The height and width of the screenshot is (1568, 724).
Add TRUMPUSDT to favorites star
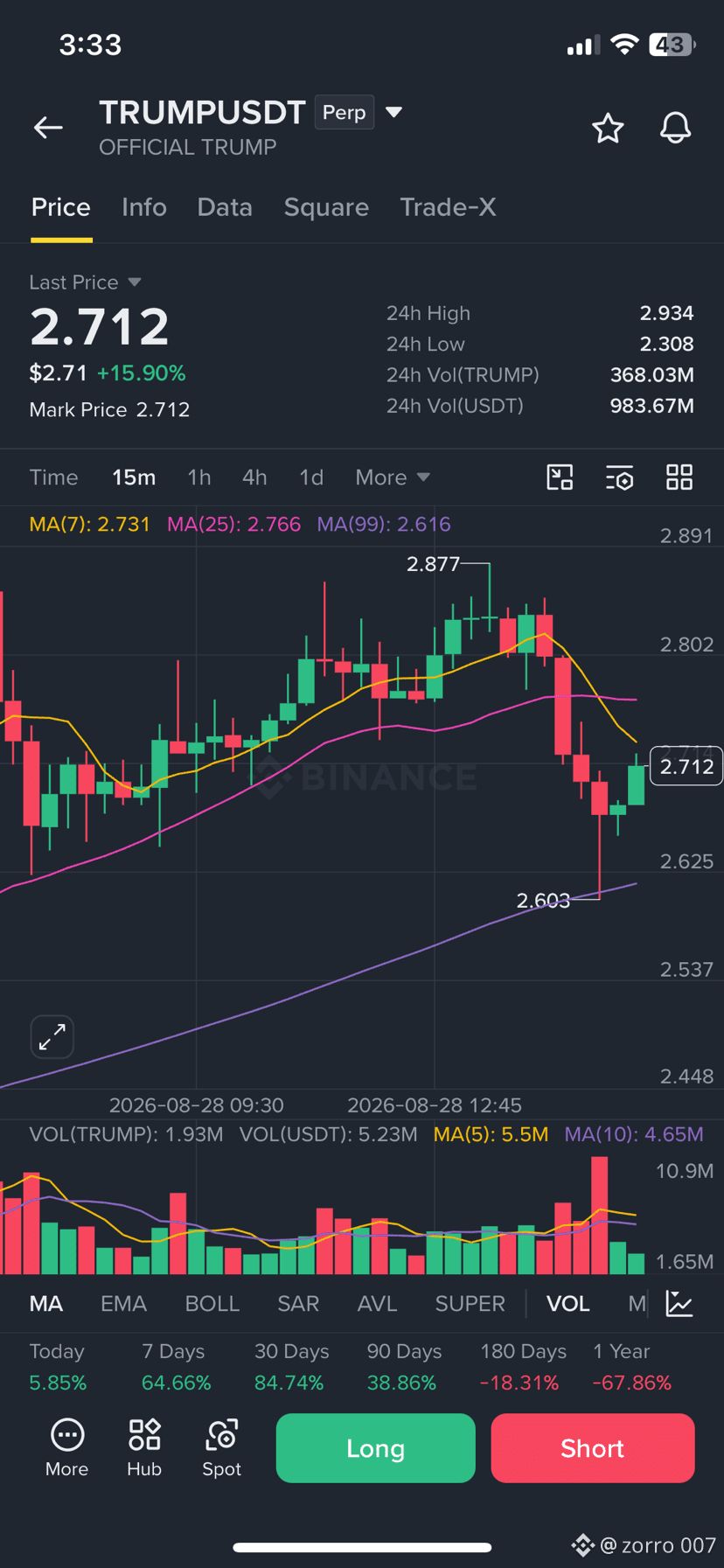coord(608,129)
